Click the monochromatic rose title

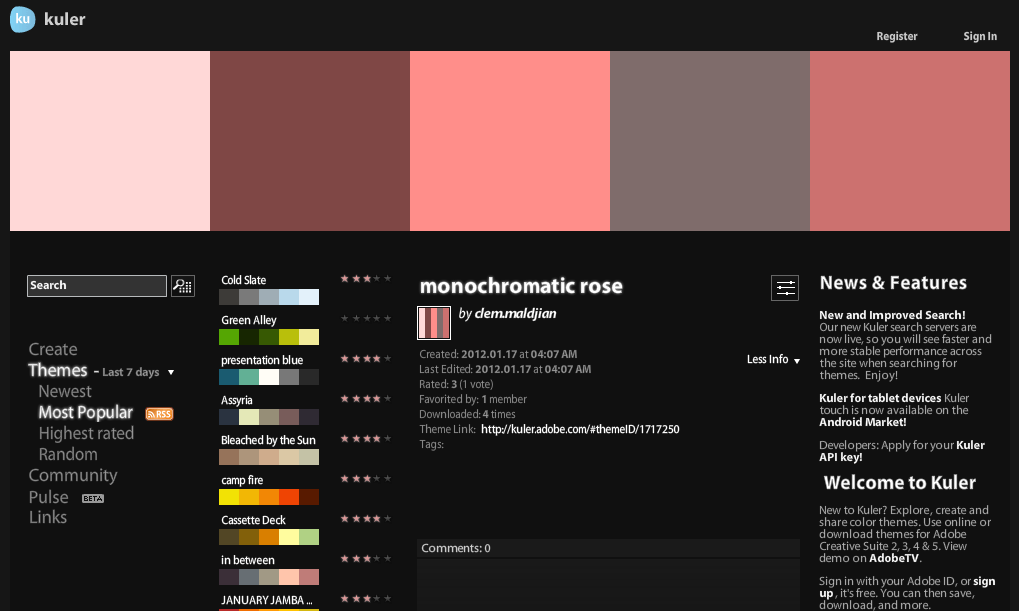521,286
